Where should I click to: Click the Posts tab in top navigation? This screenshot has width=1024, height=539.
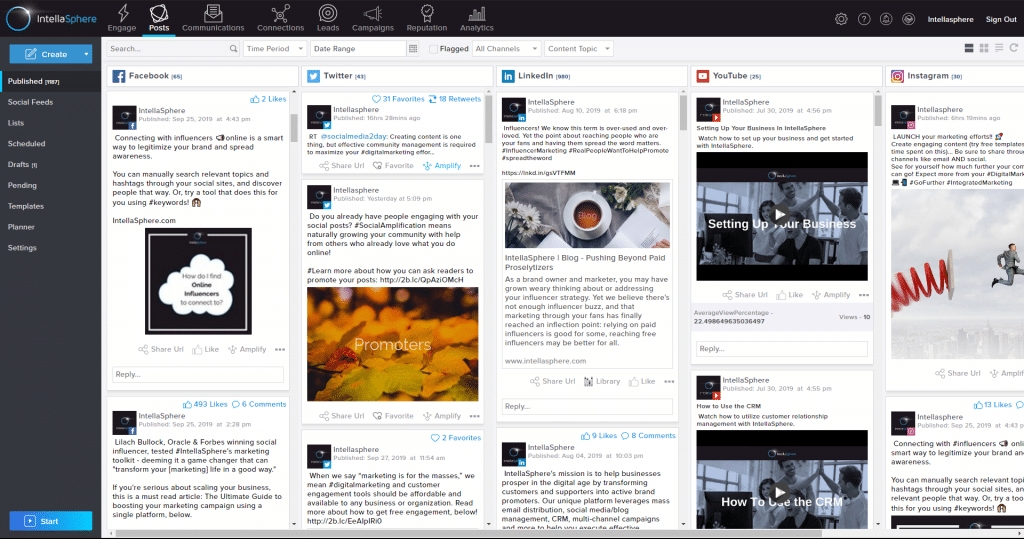click(159, 18)
